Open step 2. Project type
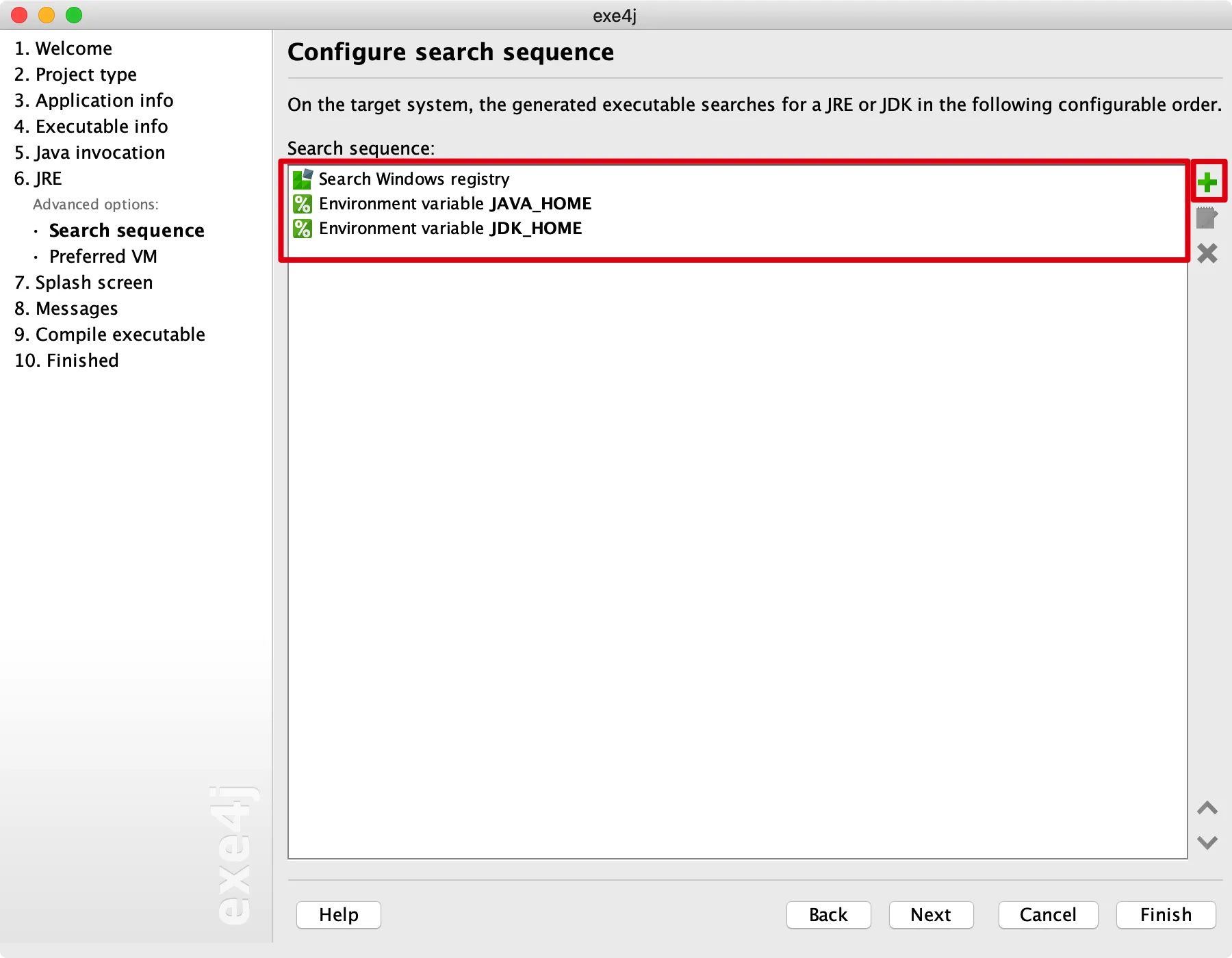The height and width of the screenshot is (958, 1232). tap(75, 75)
